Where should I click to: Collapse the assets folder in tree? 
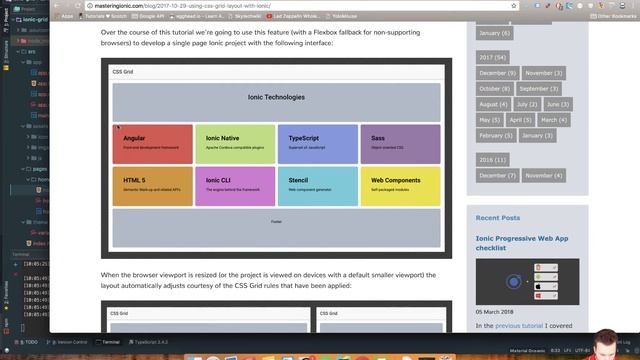(23, 127)
